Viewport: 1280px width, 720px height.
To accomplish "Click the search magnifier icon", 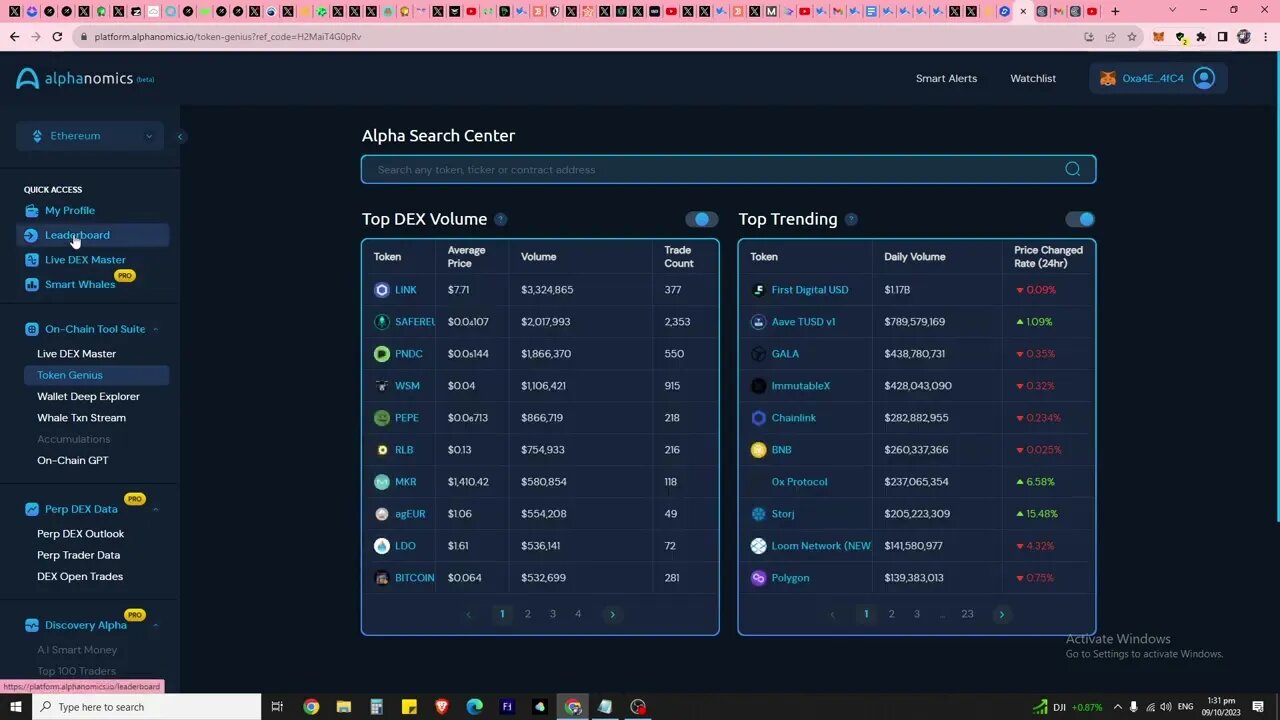I will click(1073, 169).
